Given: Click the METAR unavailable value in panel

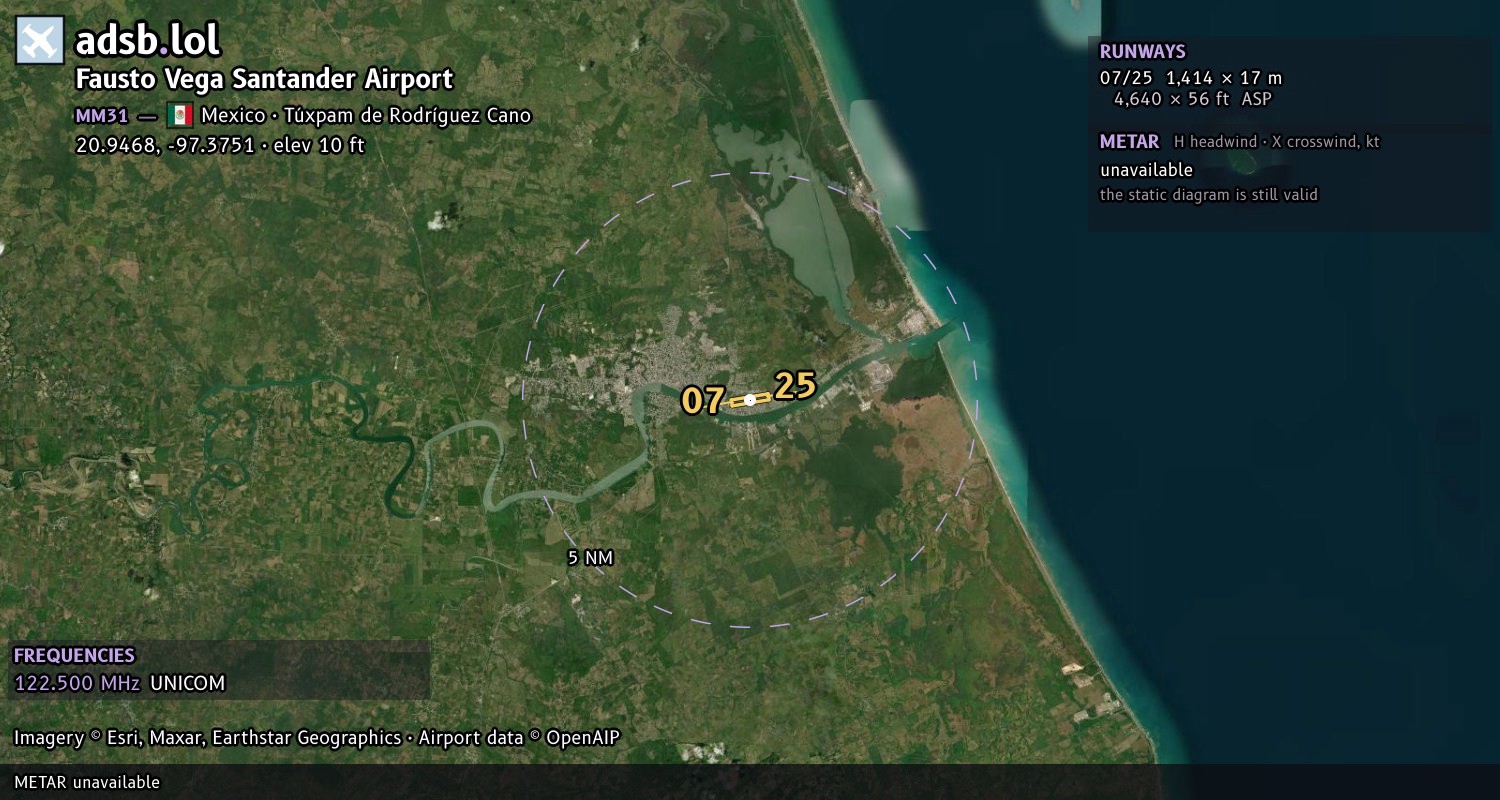Looking at the screenshot, I should [1146, 170].
